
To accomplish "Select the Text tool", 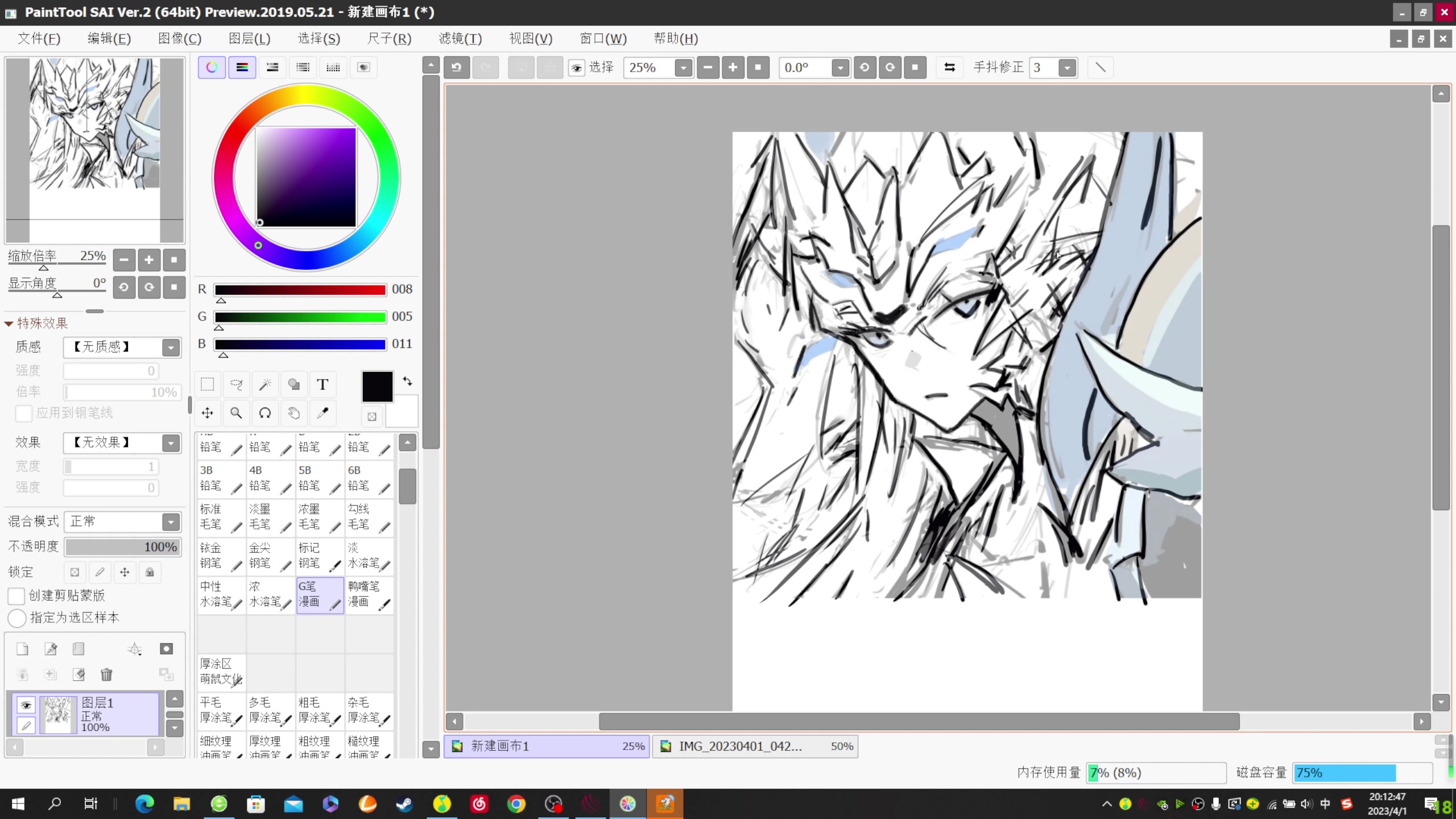I will (322, 384).
